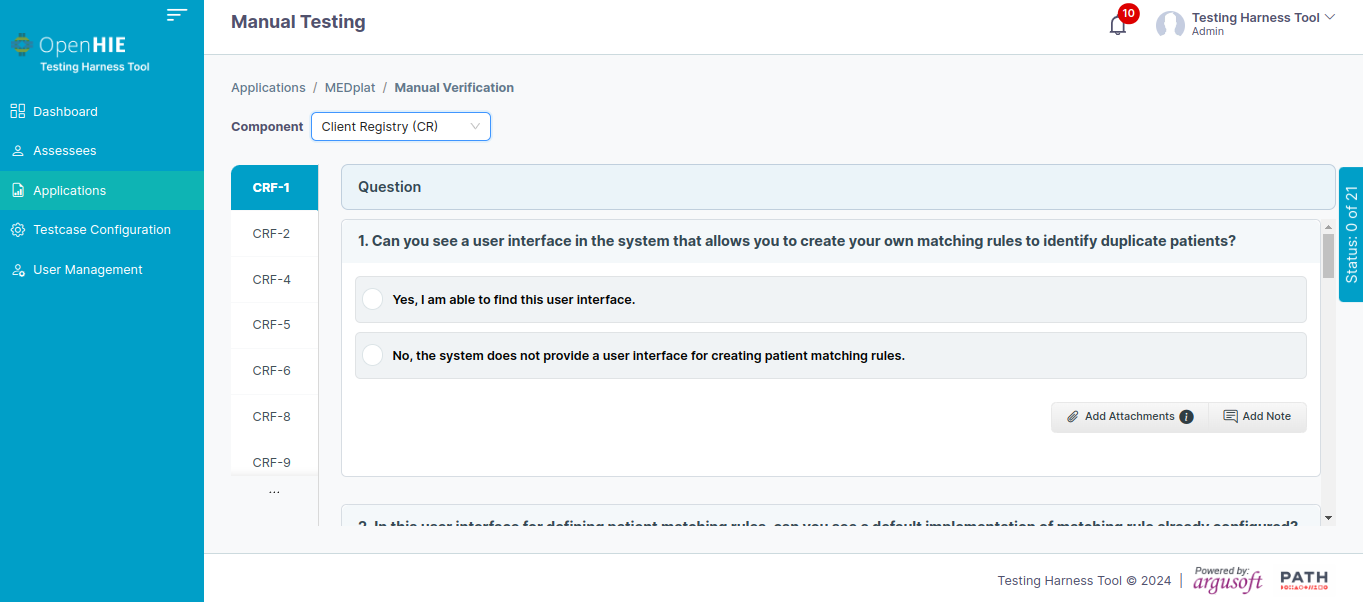The height and width of the screenshot is (602, 1363).
Task: Switch to the CRF-2 tab
Action: tap(274, 234)
